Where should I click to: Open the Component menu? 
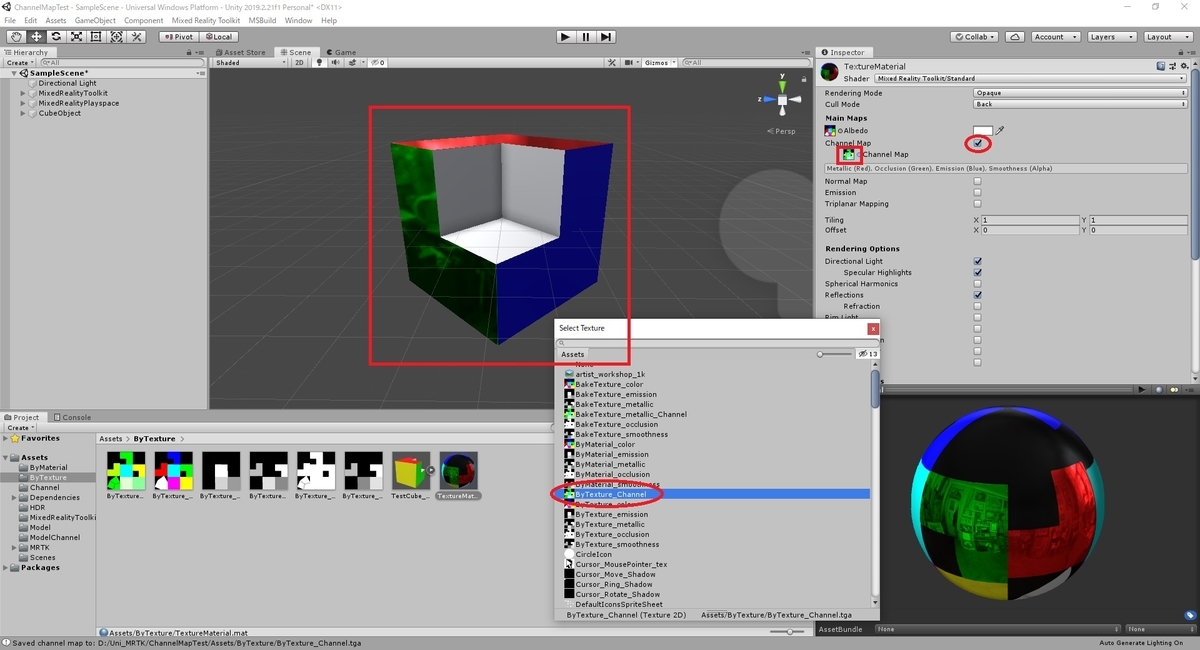coord(143,20)
